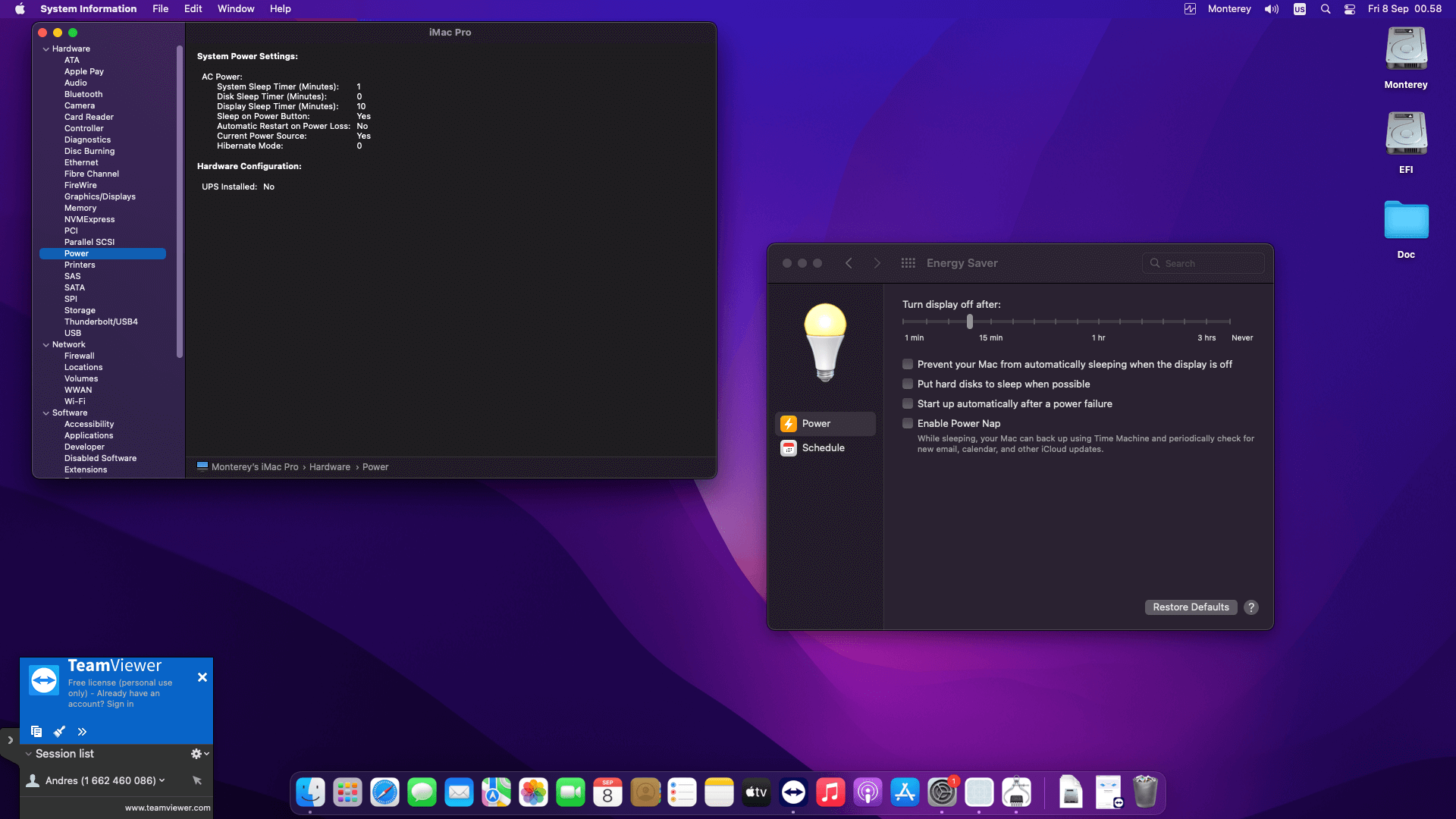Select Memory in the Hardware list
1456x819 pixels.
(80, 209)
